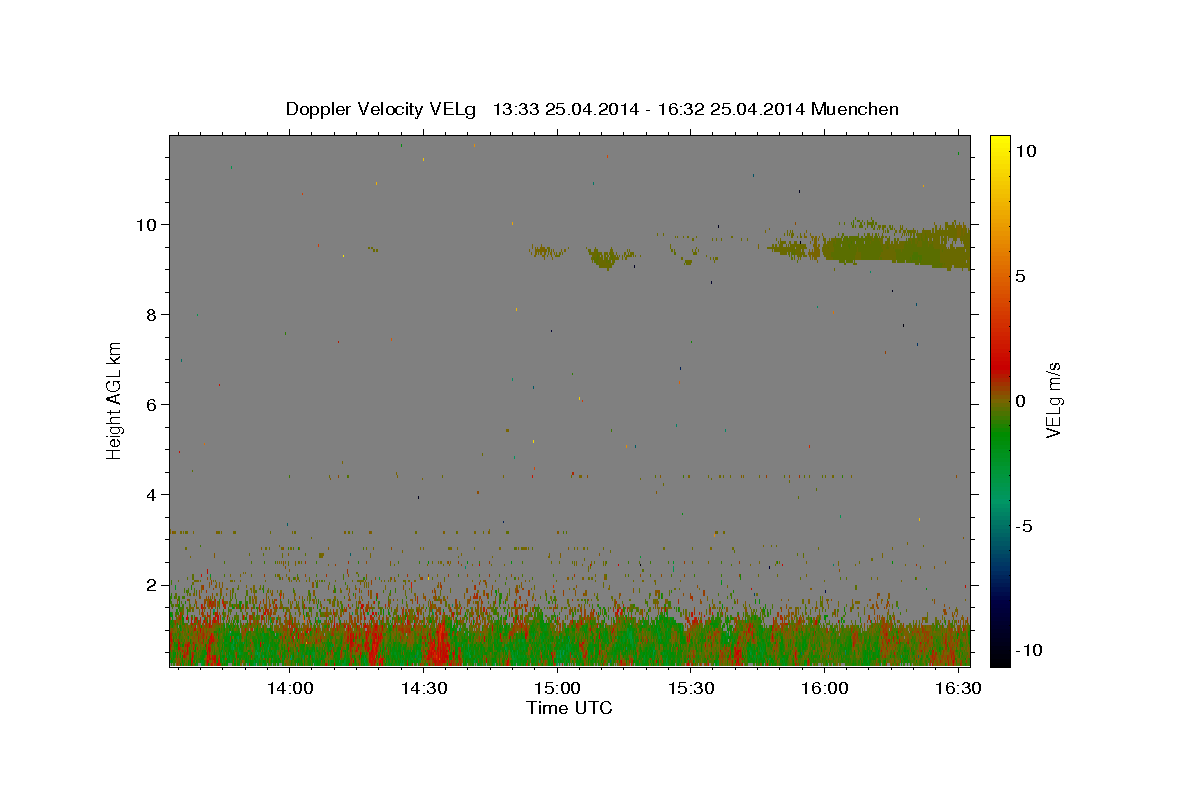Click the plot title 'Doppler Velocity VELg'
The image size is (1200, 800).
click(x=380, y=109)
